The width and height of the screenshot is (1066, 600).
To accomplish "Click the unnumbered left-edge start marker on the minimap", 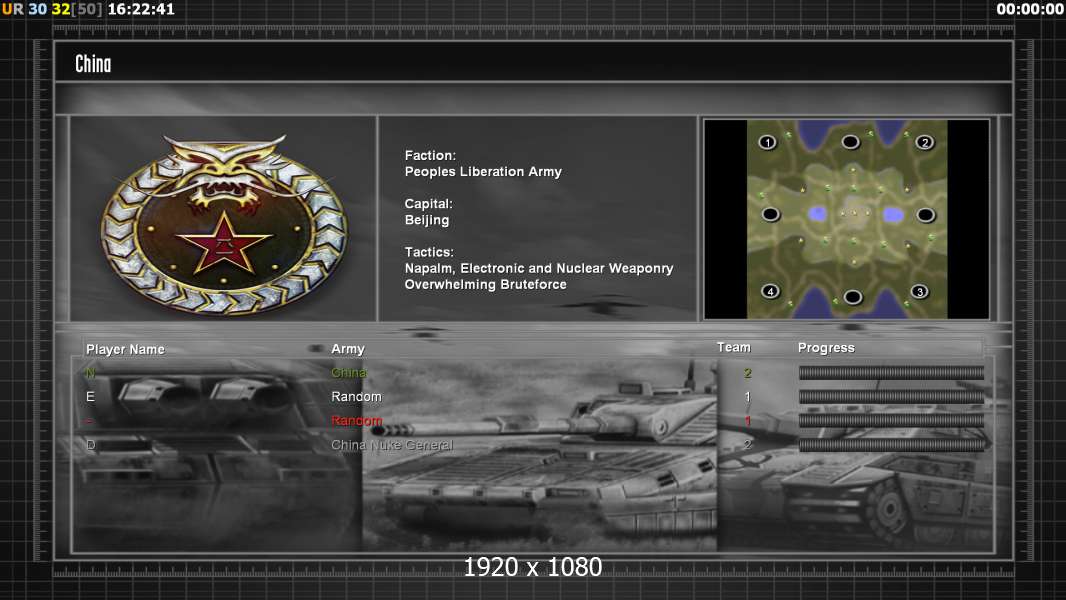I will point(770,214).
